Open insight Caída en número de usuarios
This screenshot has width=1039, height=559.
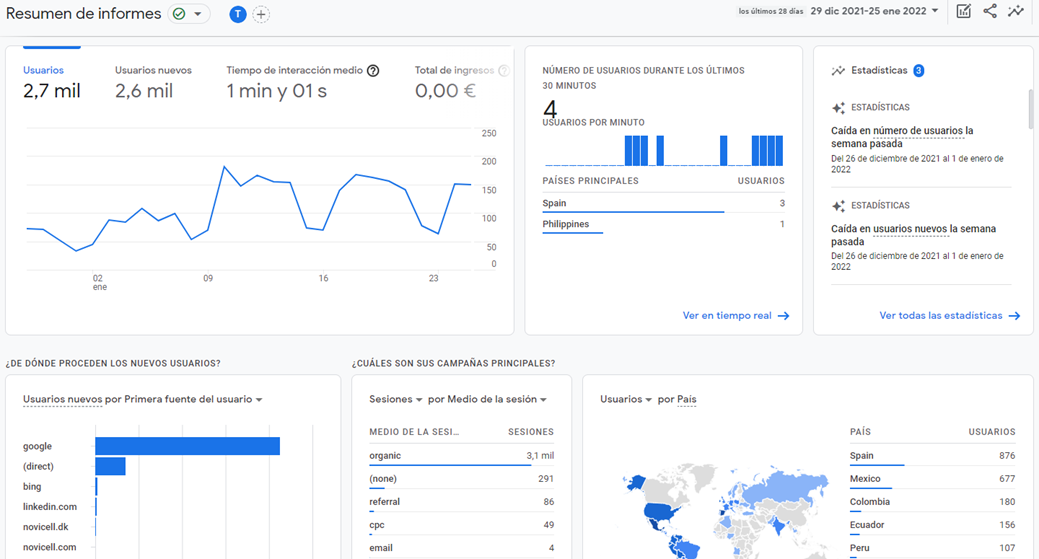[x=902, y=137]
